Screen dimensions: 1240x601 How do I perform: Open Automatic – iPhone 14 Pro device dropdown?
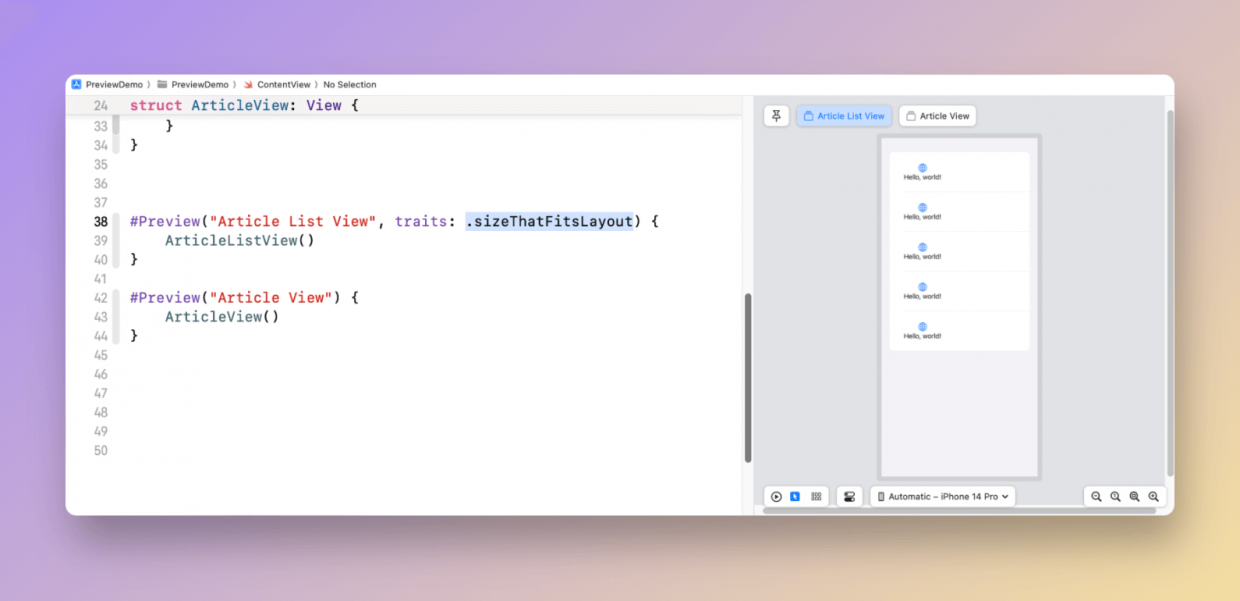click(943, 496)
